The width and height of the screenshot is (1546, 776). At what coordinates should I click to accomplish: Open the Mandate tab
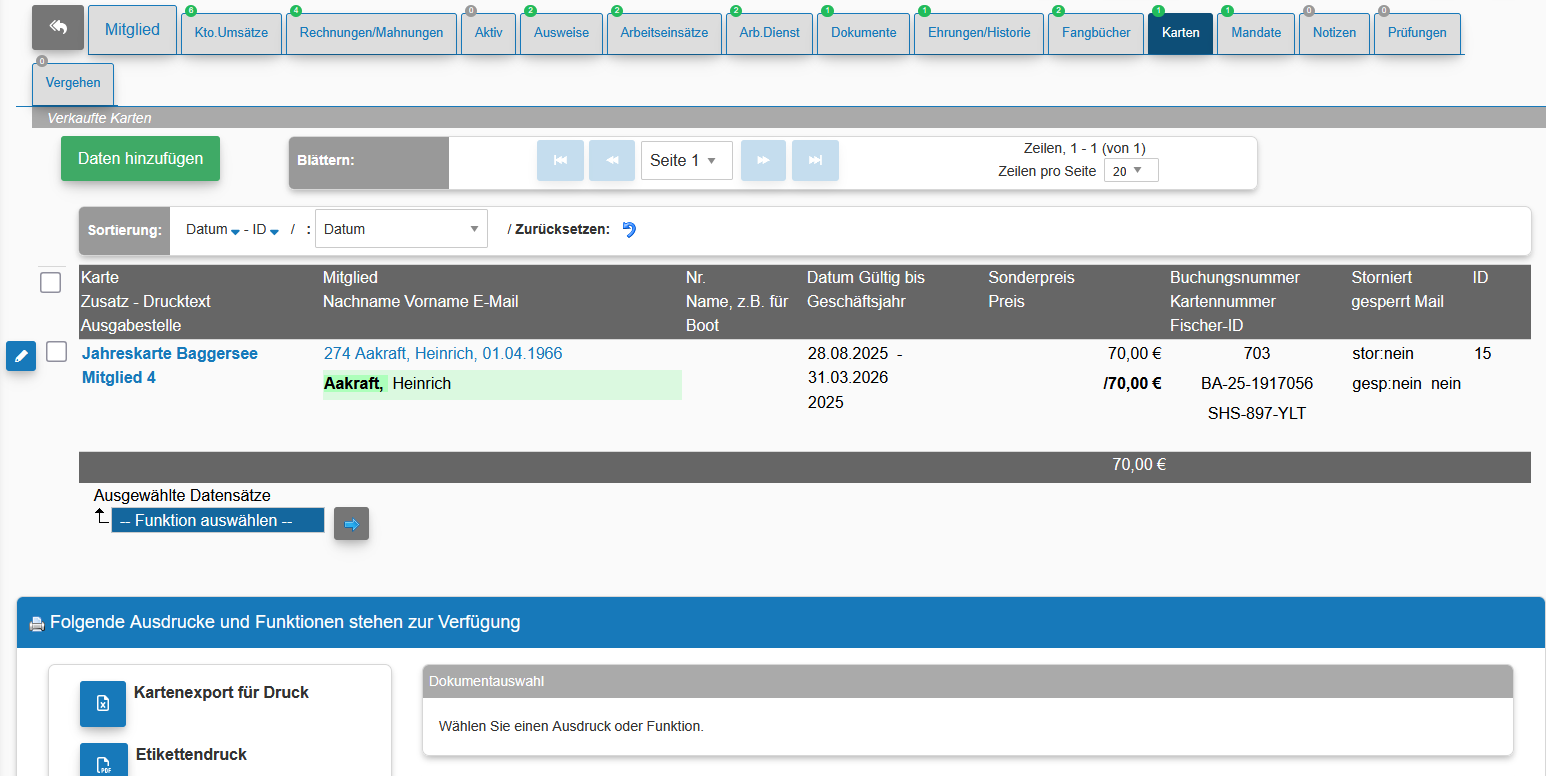[1256, 33]
